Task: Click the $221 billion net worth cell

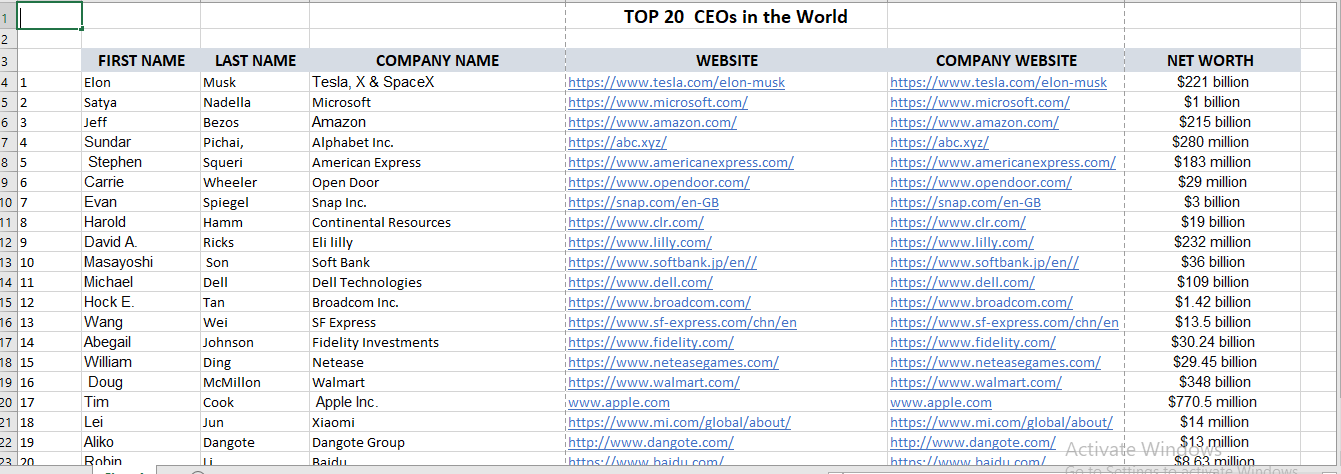Action: (x=1212, y=82)
